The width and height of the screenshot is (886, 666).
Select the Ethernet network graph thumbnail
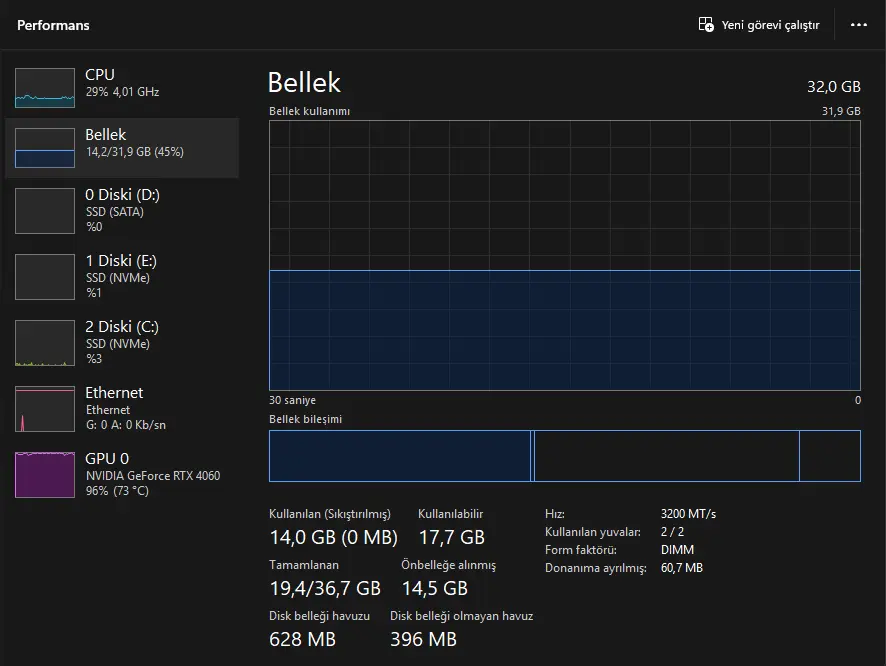[x=45, y=409]
